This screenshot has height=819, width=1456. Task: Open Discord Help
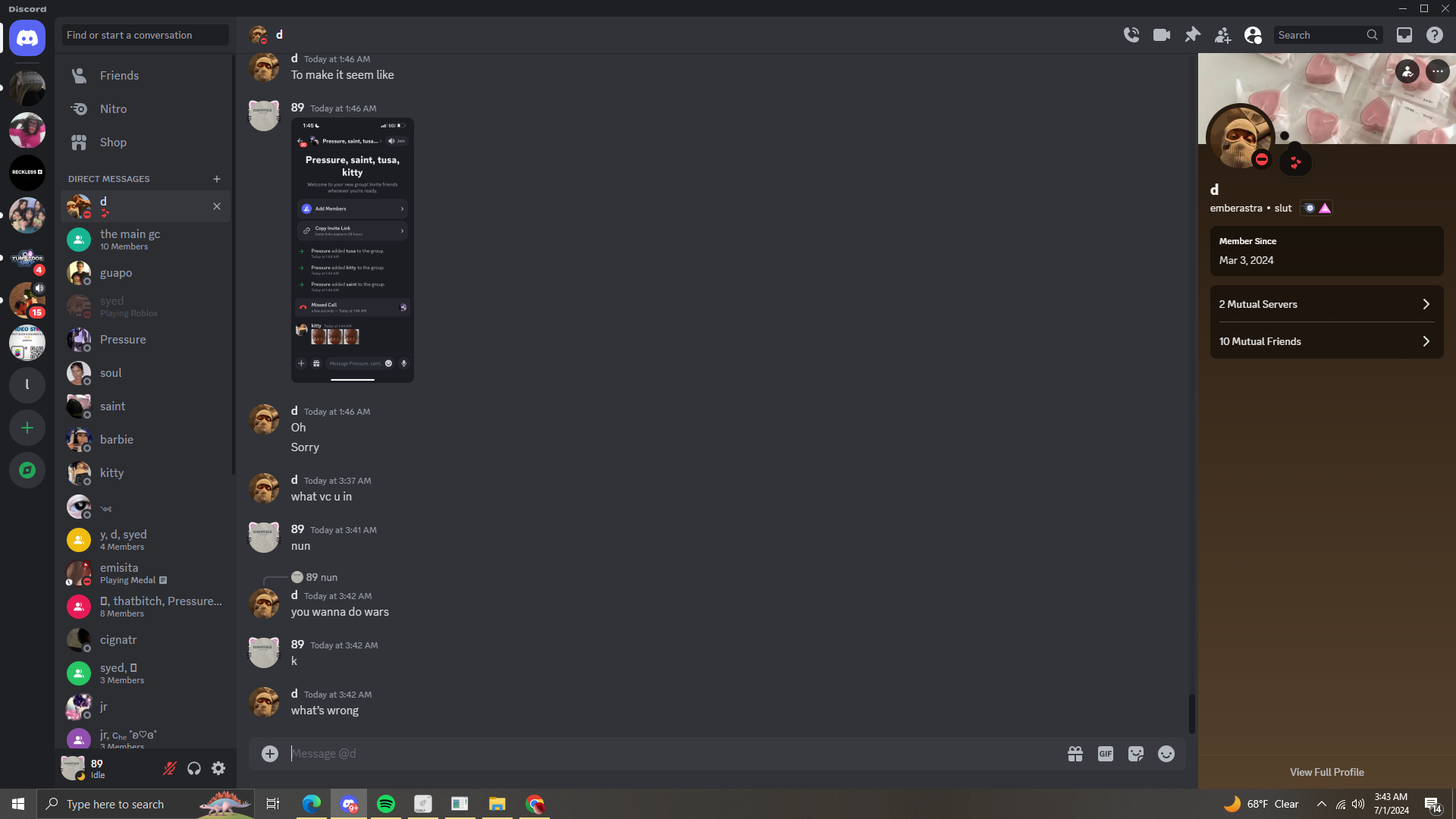(x=1435, y=35)
